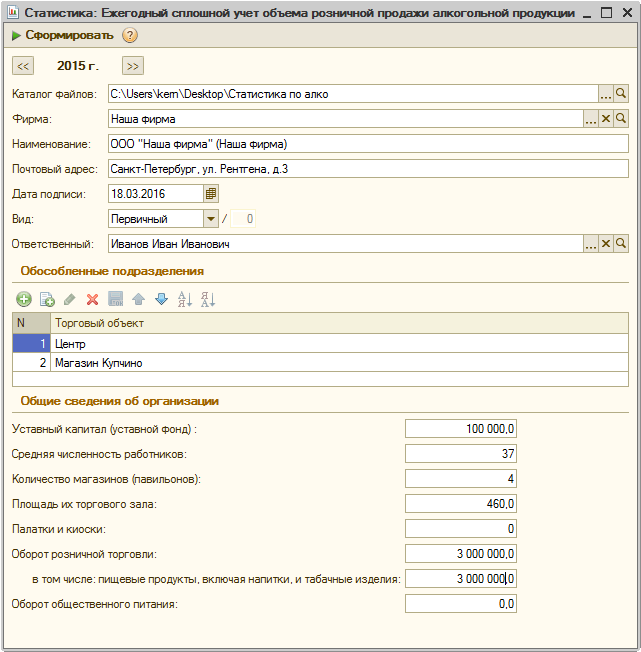Click the magnifier next to Фирма field
The width and height of the screenshot is (641, 652).
coord(621,119)
